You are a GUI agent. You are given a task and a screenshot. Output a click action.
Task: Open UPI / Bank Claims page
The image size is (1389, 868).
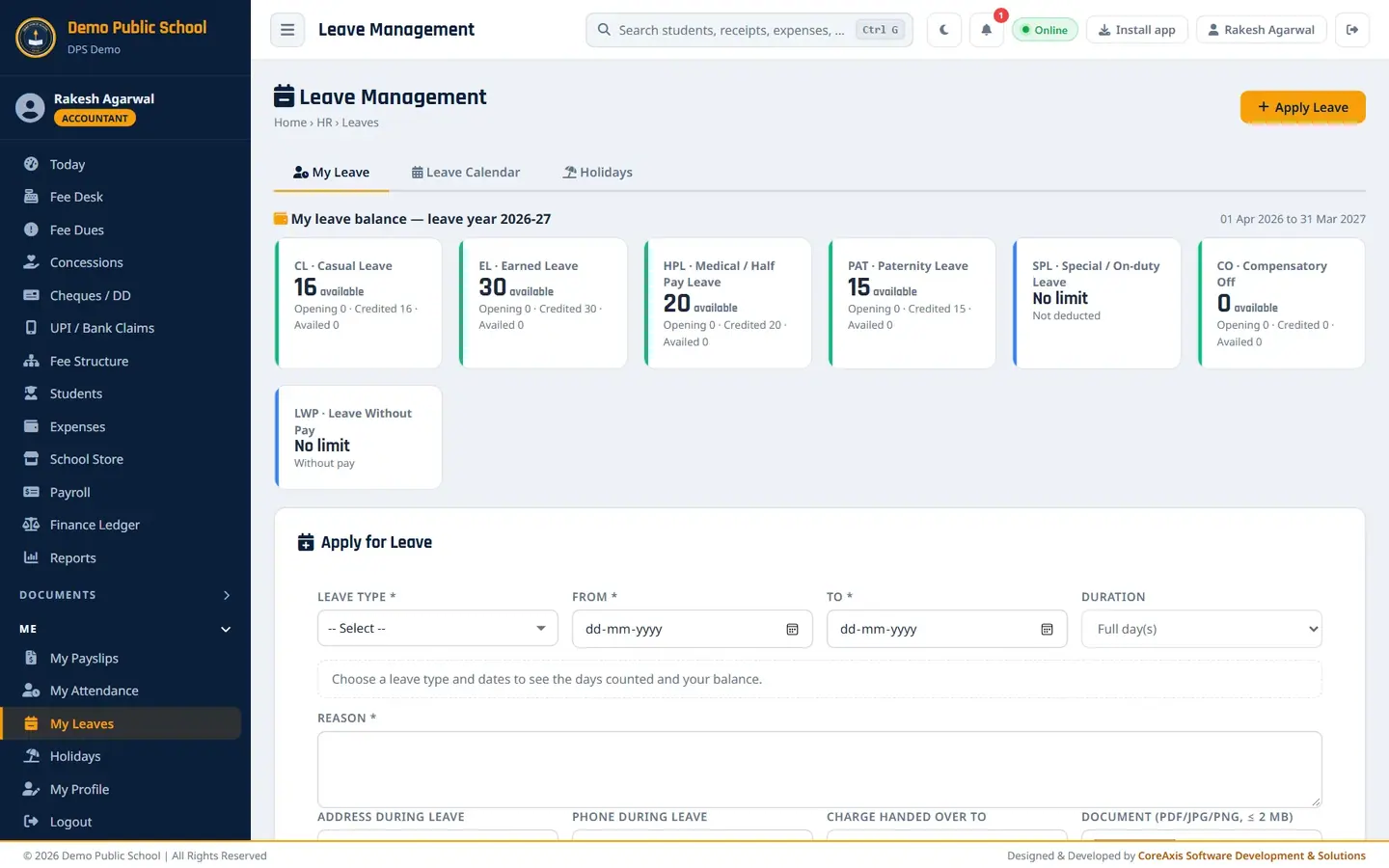(x=122, y=328)
